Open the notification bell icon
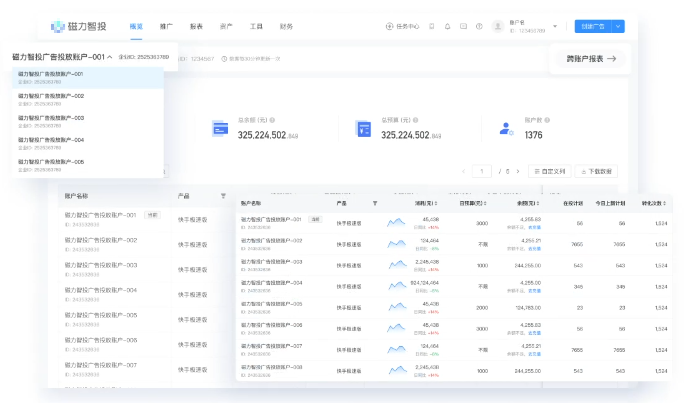The width and height of the screenshot is (684, 403). point(447,26)
